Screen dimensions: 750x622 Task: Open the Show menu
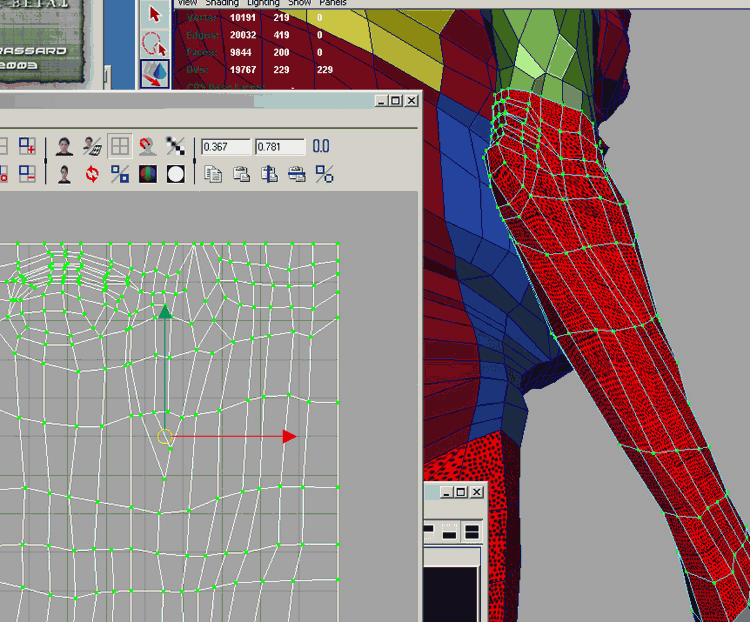(x=300, y=3)
